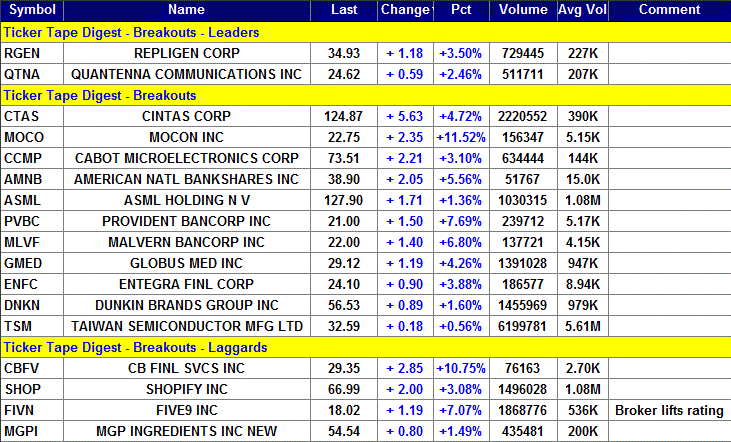Viewport: 731px width, 442px height.
Task: Click the Broker lifts rating comment
Action: tap(669, 410)
